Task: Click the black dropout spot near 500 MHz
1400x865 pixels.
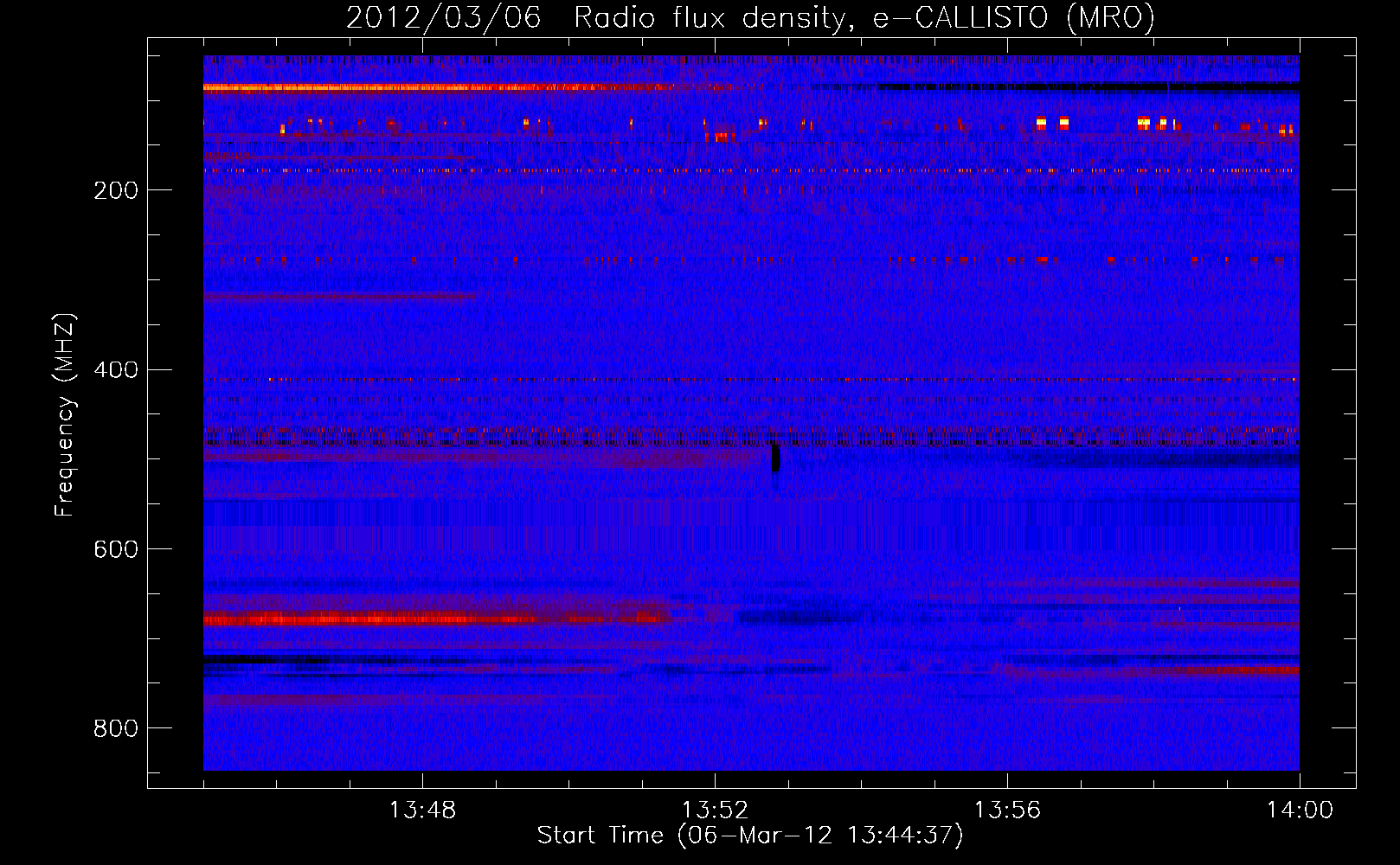Action: (x=776, y=458)
